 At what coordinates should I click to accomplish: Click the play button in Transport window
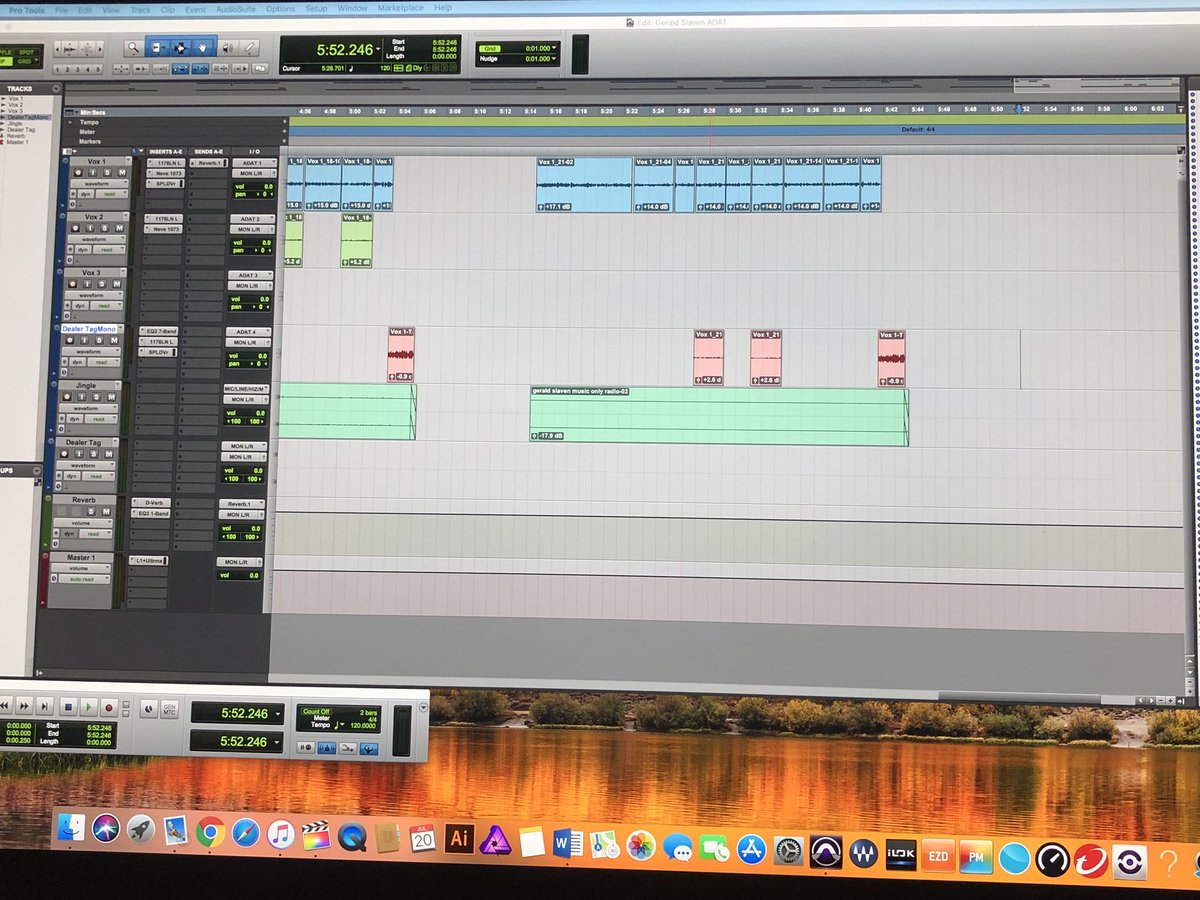(x=89, y=706)
